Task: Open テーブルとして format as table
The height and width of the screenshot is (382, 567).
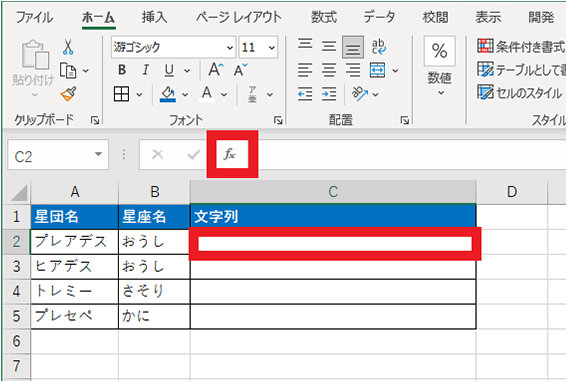Action: click(521, 70)
